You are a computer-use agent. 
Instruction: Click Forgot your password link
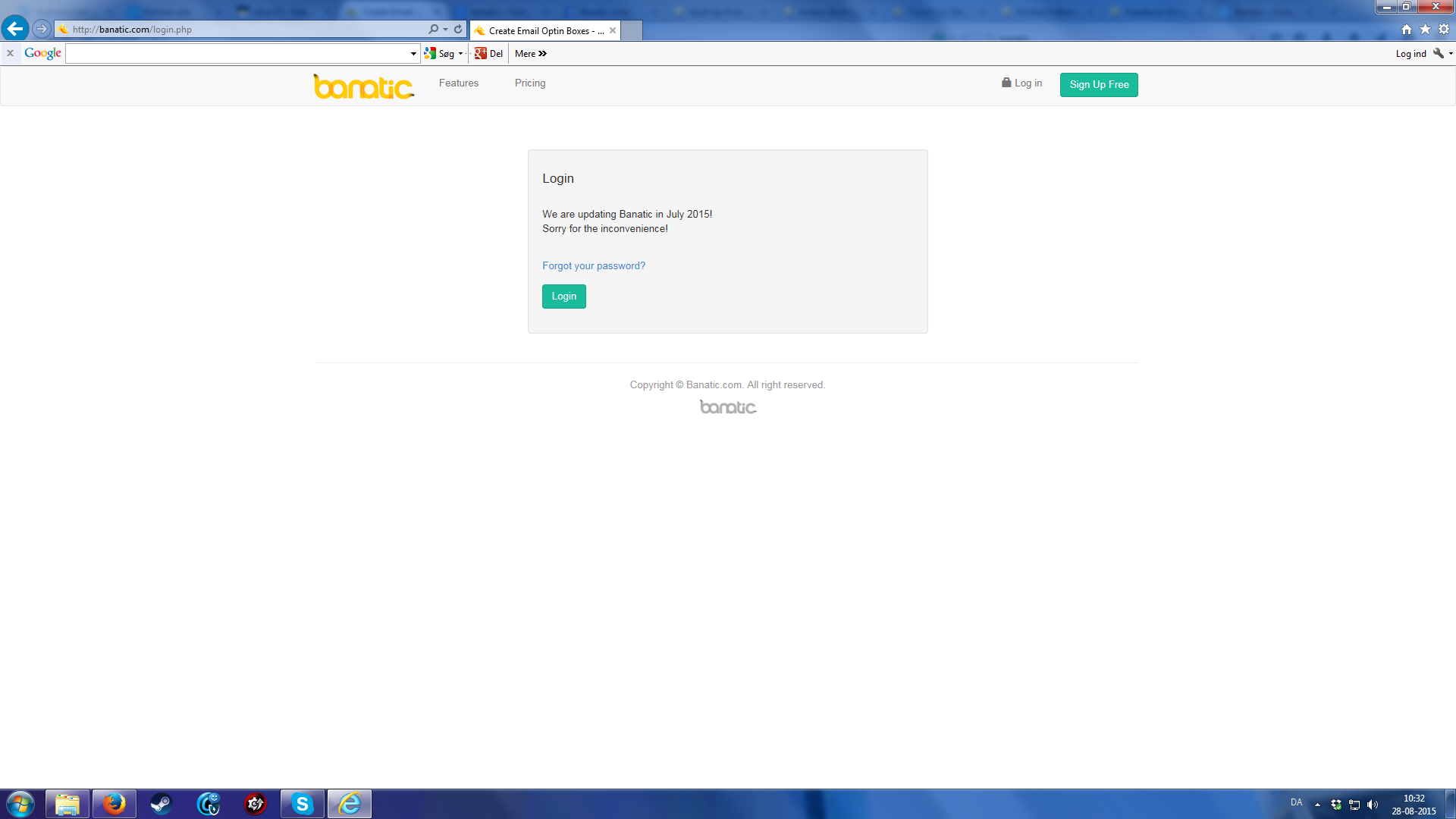click(593, 266)
